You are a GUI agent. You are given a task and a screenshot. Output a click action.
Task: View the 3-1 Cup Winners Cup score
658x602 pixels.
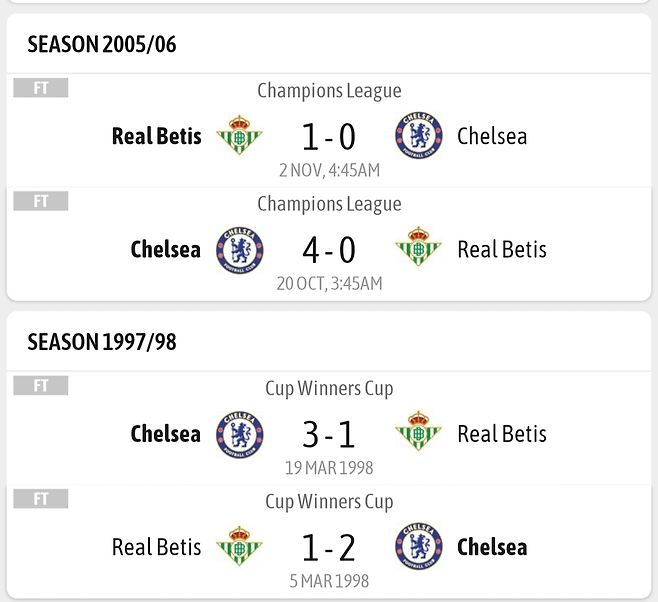[329, 435]
